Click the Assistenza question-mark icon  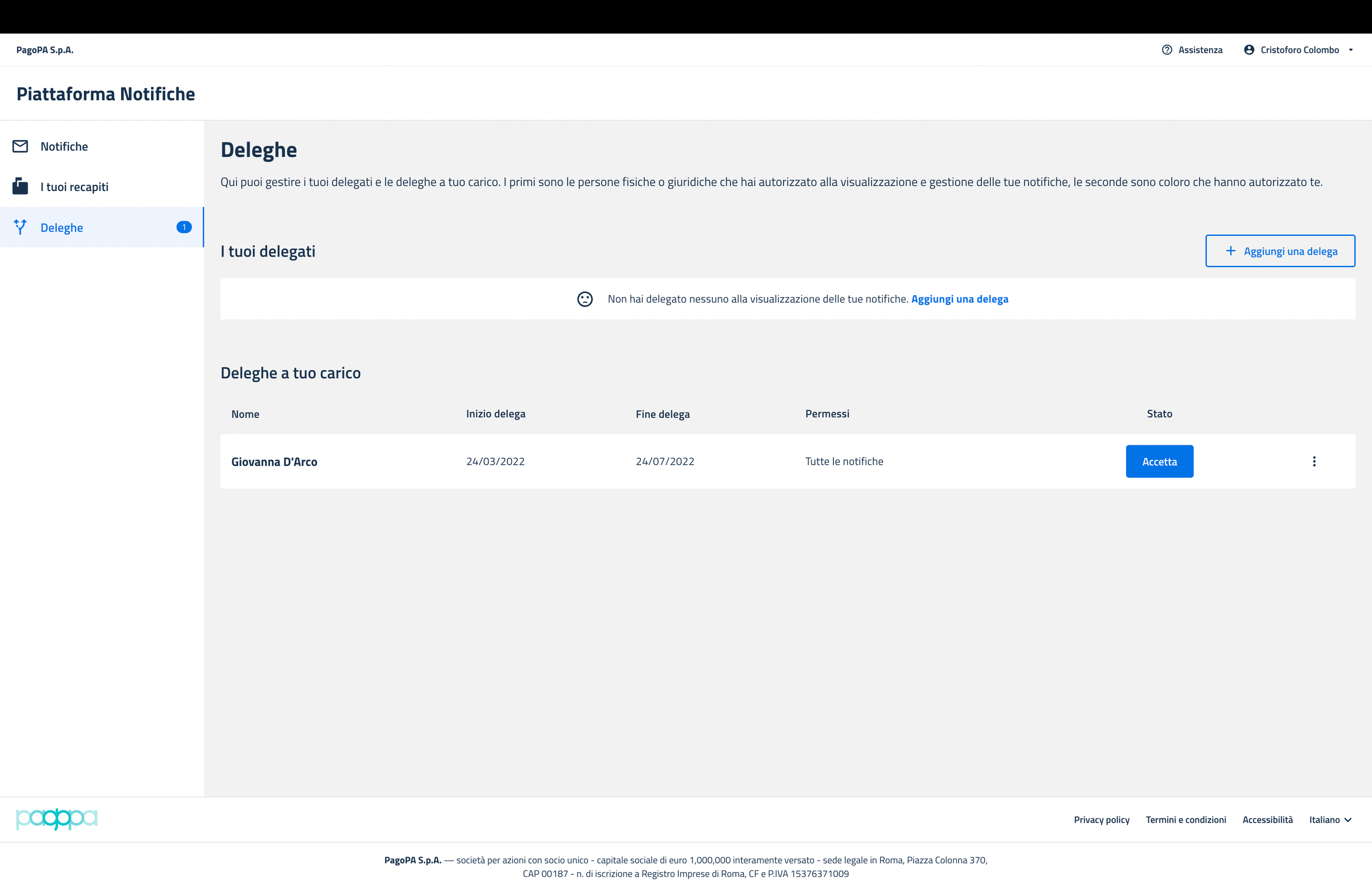pyautogui.click(x=1167, y=50)
